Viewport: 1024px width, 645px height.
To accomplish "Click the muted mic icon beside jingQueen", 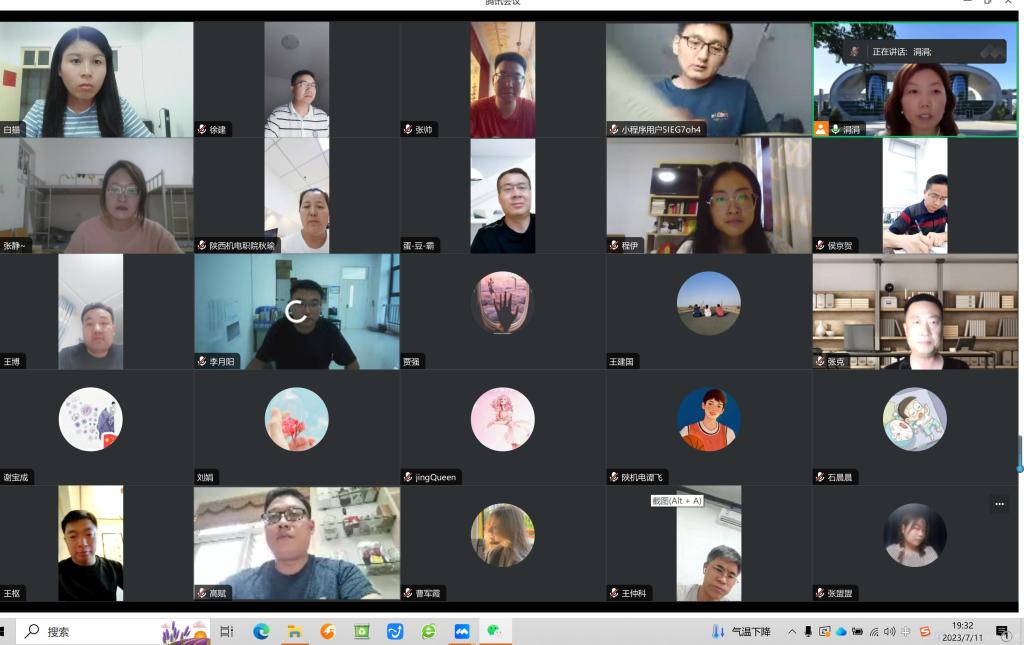I will coord(408,477).
